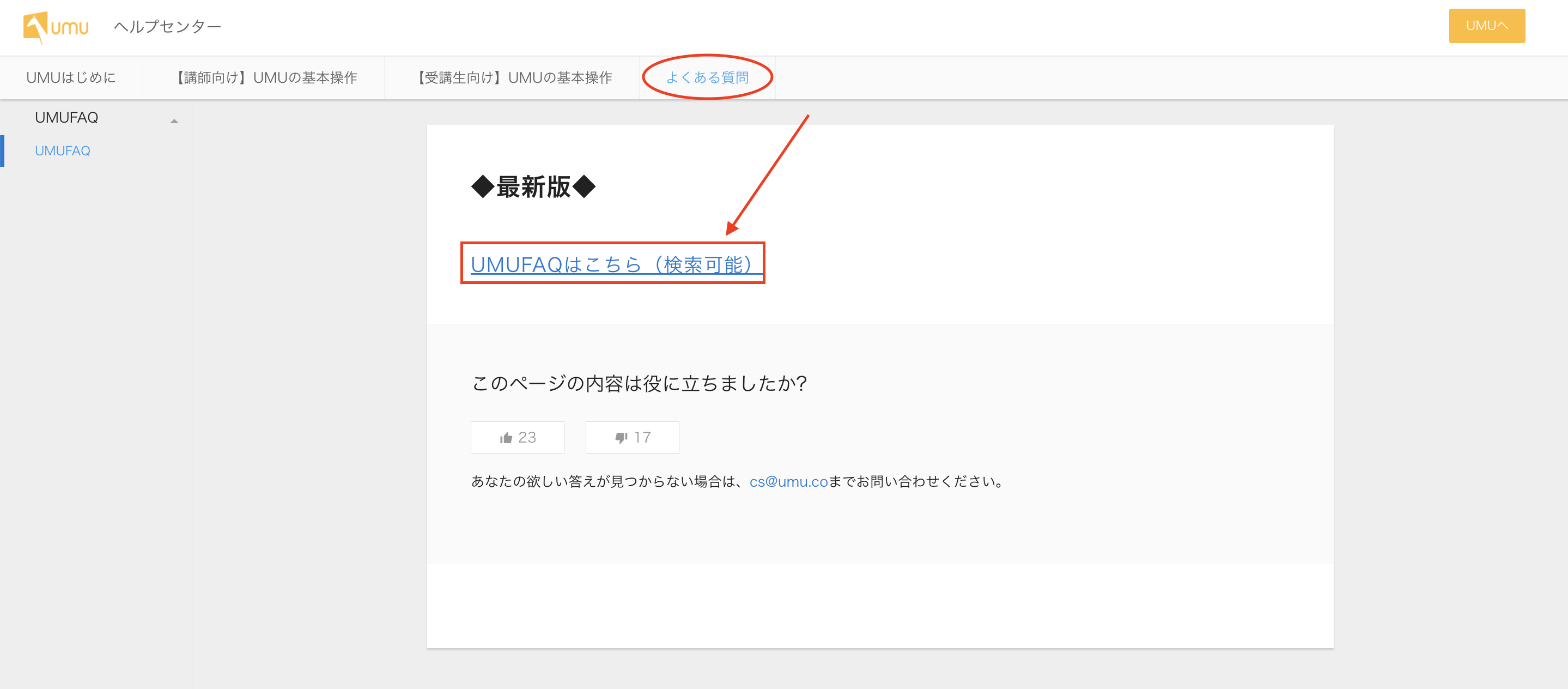This screenshot has width=1568, height=689.
Task: Click the このページの内容は役に立ちましたか? text
Action: (x=639, y=383)
